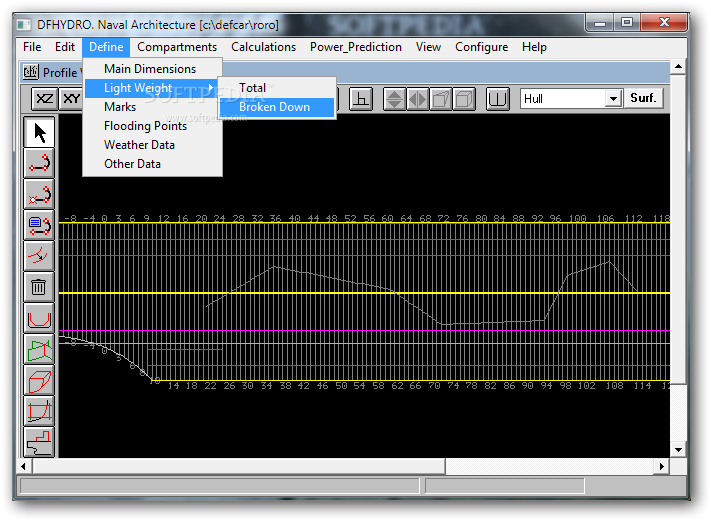Select the red U-shaped section tool
Image resolution: width=711 pixels, height=521 pixels.
click(39, 318)
